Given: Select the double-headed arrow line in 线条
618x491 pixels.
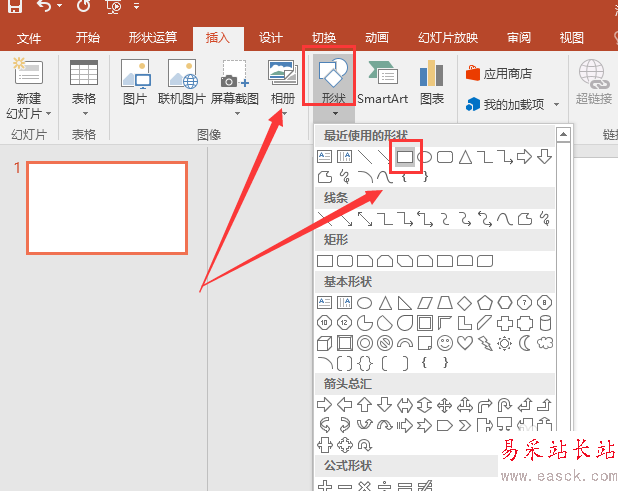Looking at the screenshot, I should tap(365, 219).
